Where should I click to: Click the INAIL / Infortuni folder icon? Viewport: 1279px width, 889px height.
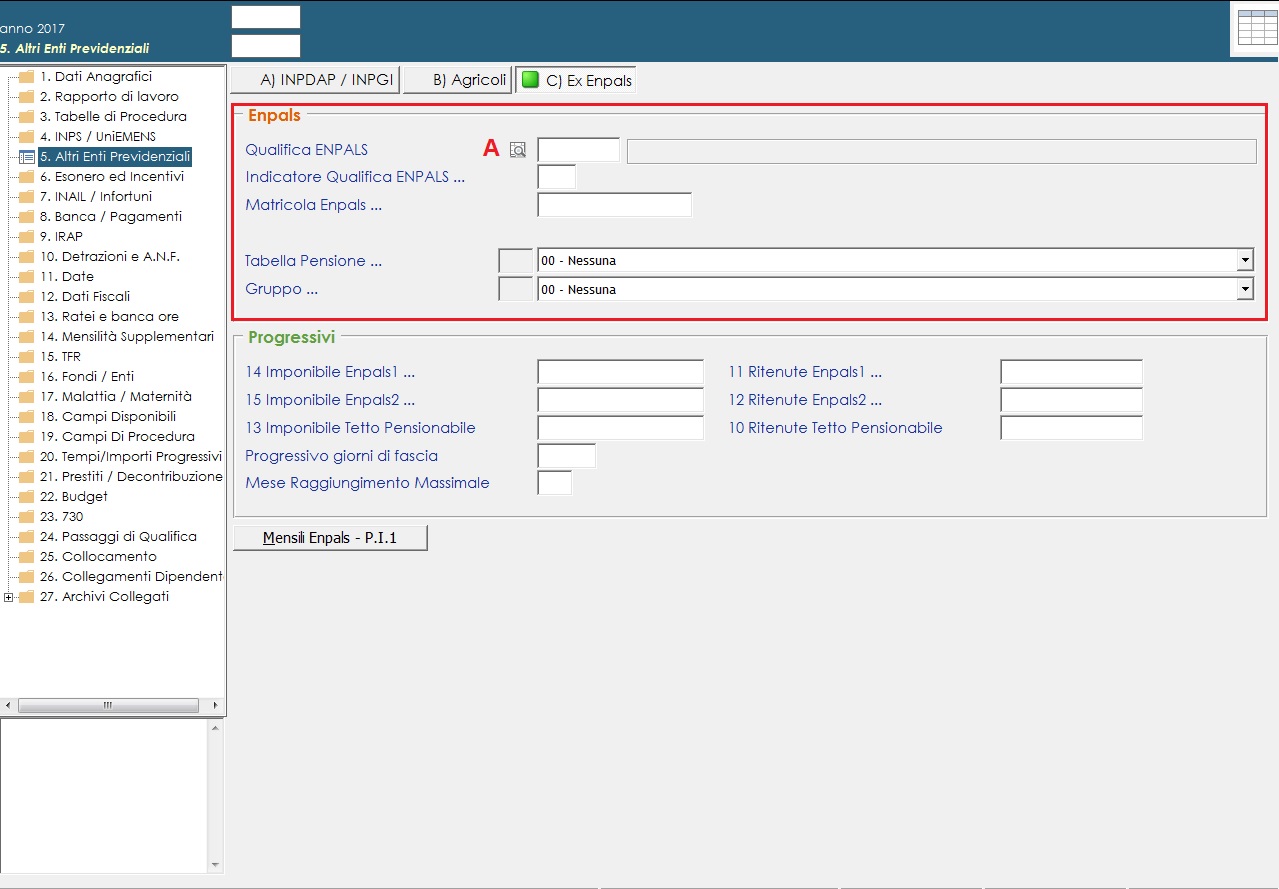pyautogui.click(x=26, y=197)
